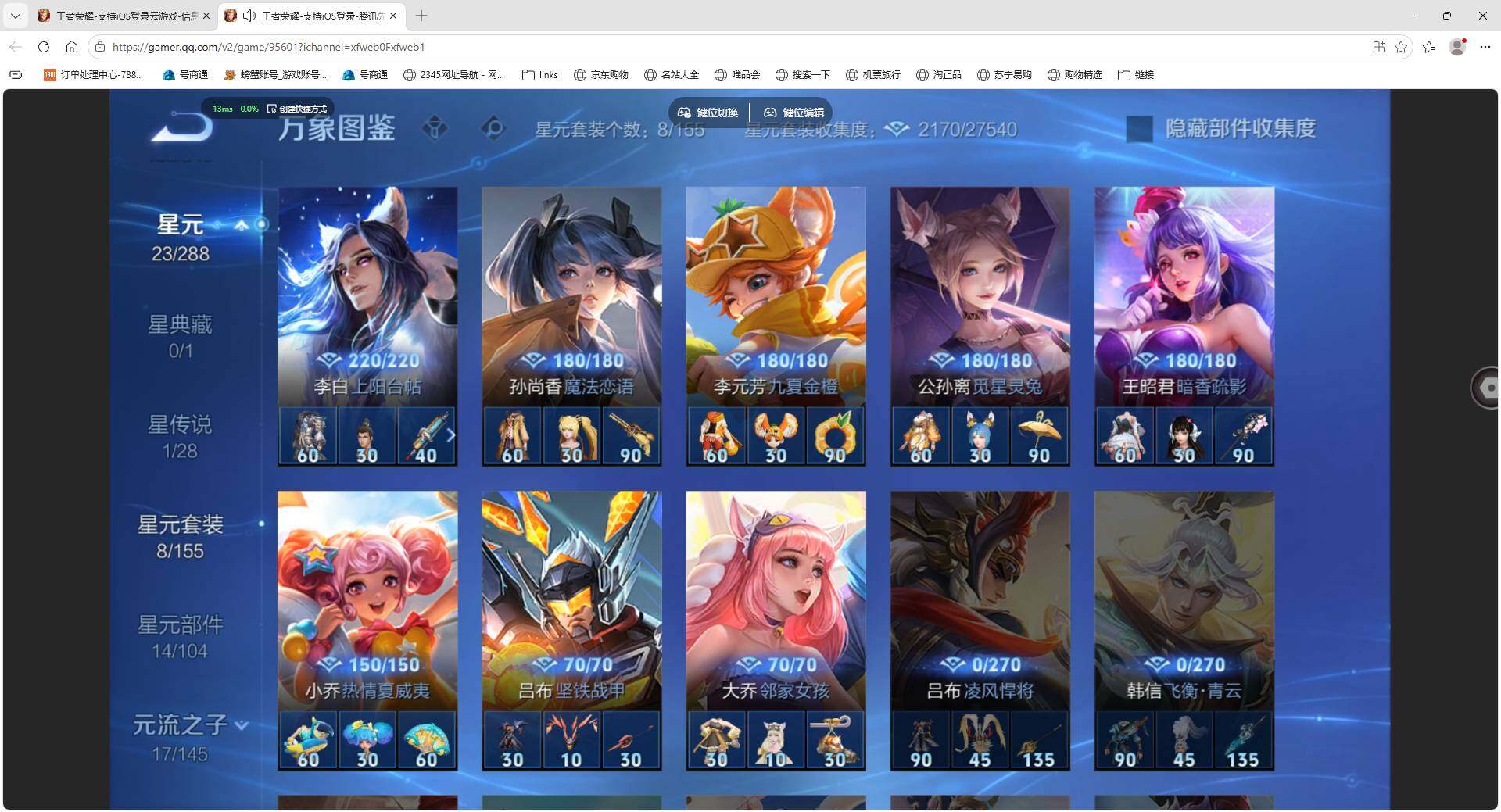Click the cube icon beside 万象图鉴 title
The height and width of the screenshot is (812, 1501).
tap(435, 128)
